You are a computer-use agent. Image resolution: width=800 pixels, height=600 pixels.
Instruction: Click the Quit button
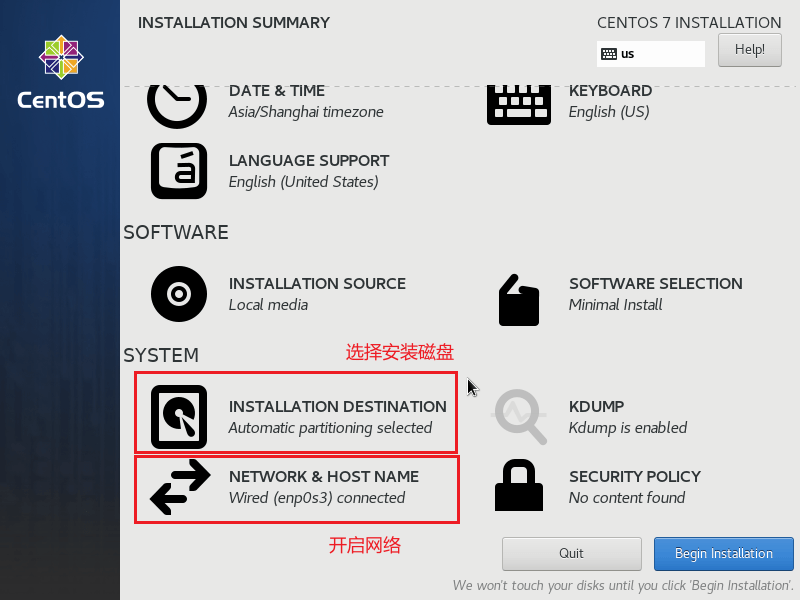pyautogui.click(x=571, y=554)
